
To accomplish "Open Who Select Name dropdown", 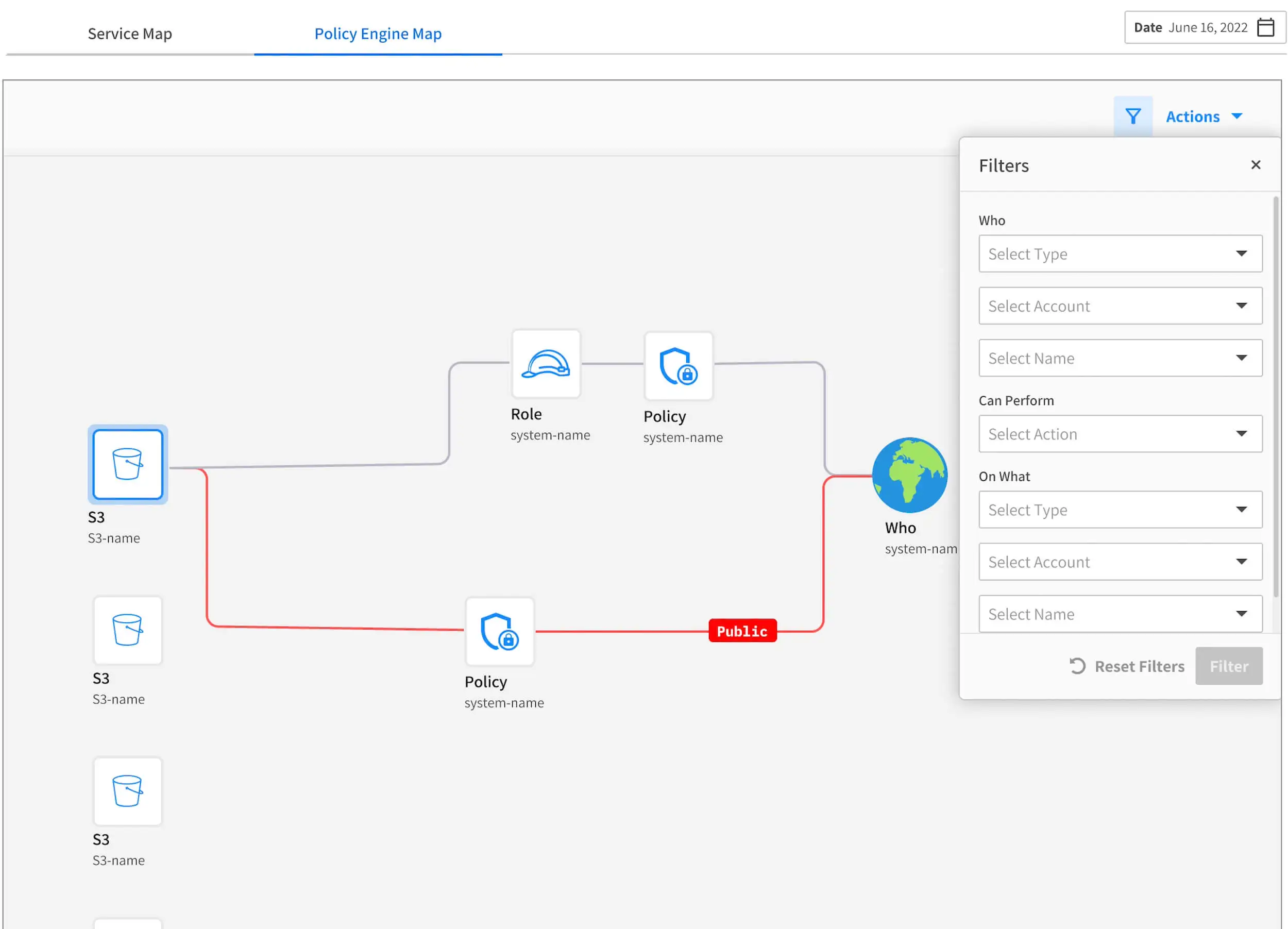I will (x=1121, y=358).
